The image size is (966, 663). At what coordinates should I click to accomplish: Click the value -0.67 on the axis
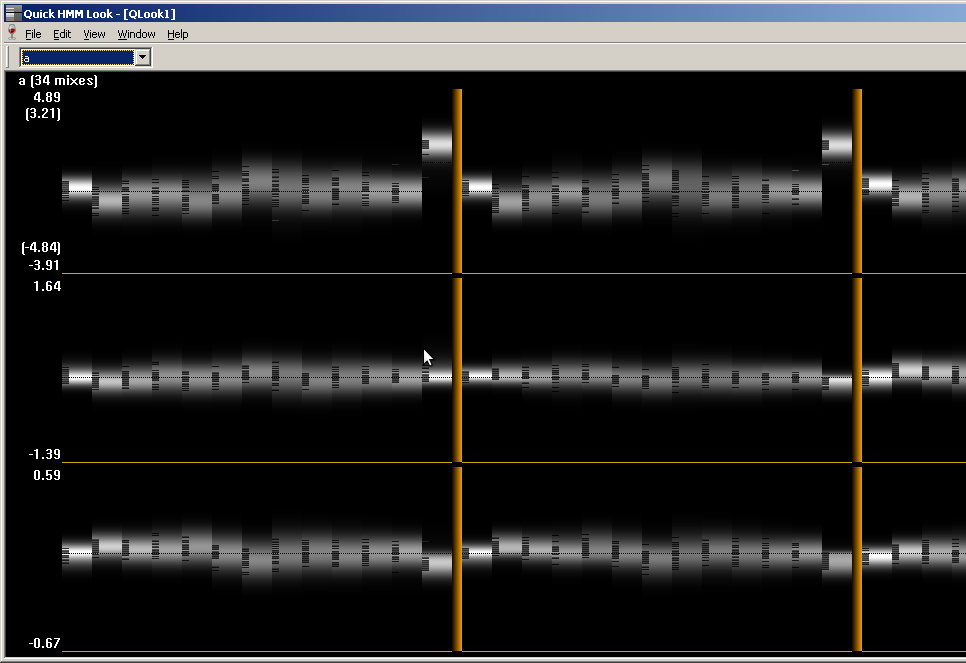click(x=44, y=643)
